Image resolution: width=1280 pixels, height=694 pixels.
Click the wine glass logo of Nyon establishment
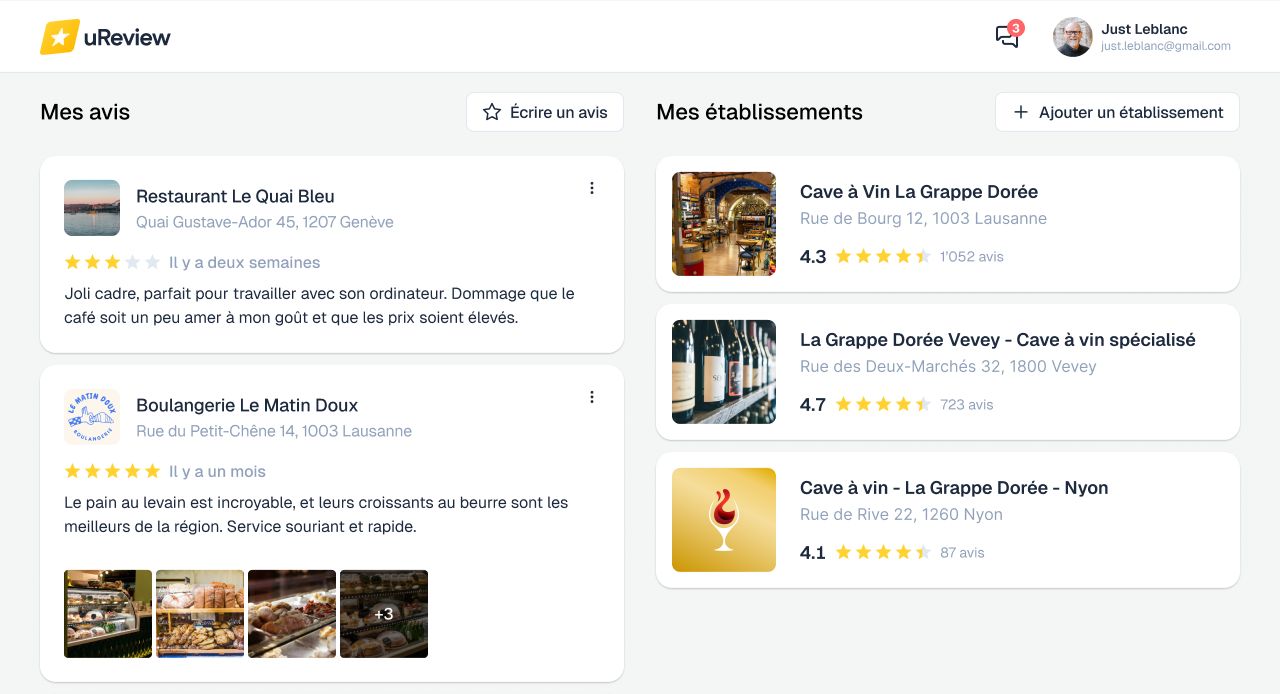[x=724, y=520]
